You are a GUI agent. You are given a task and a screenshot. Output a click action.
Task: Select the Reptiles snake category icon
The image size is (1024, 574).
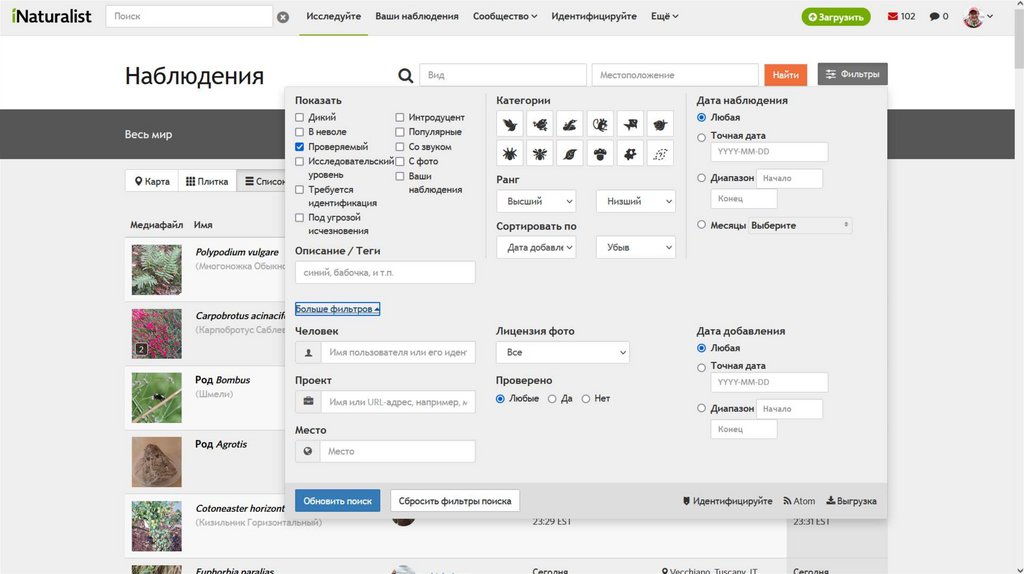(x=569, y=124)
